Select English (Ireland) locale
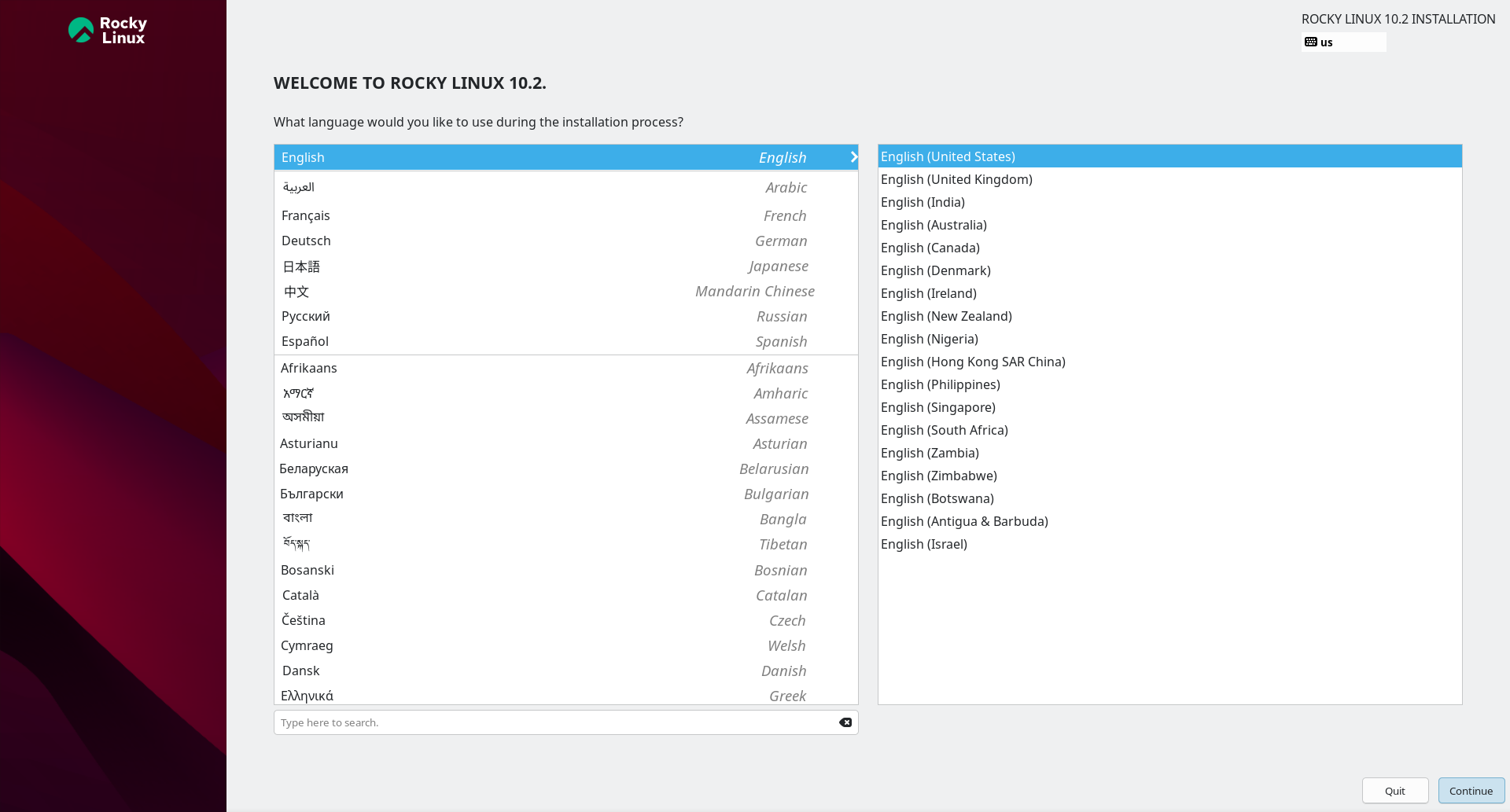 coord(1170,293)
